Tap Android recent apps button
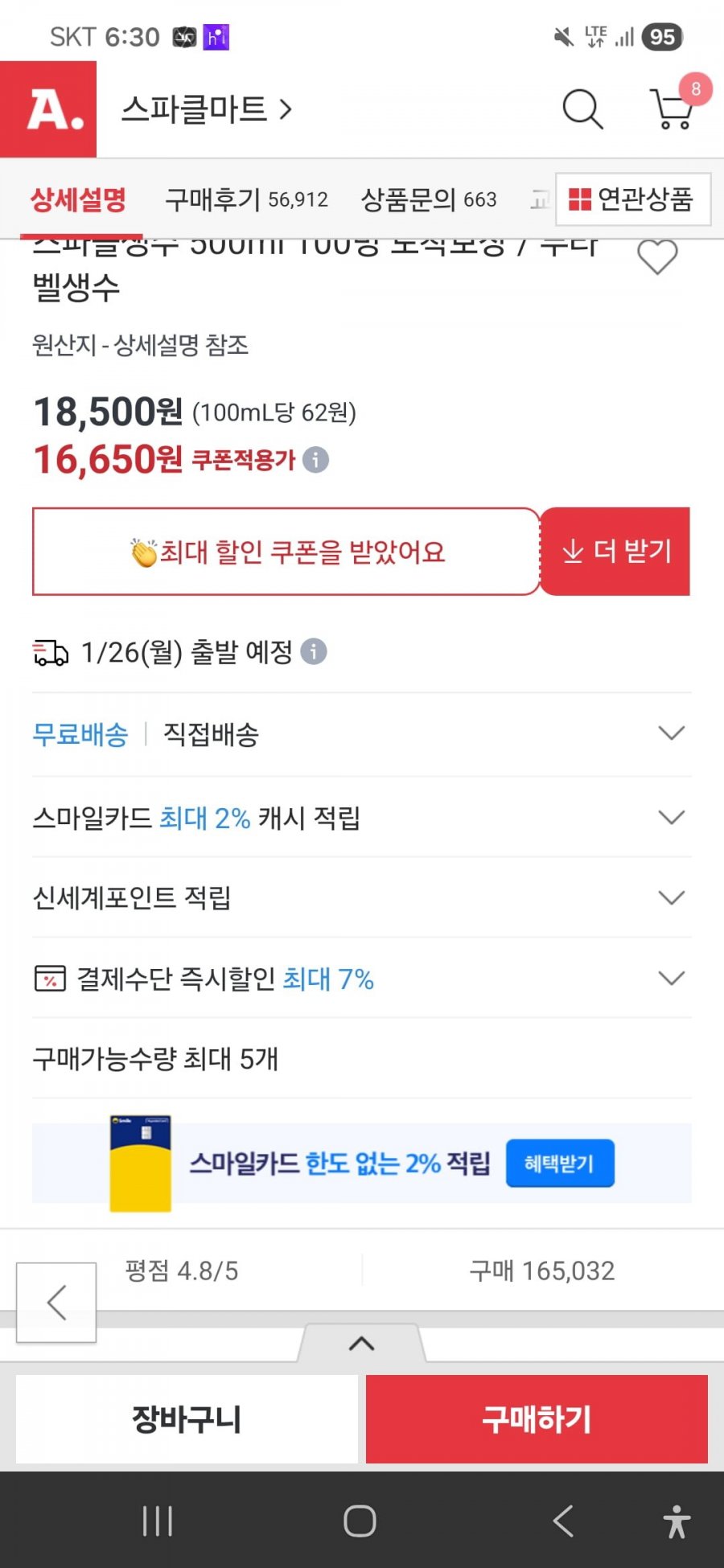This screenshot has height=1568, width=724. (x=157, y=1521)
